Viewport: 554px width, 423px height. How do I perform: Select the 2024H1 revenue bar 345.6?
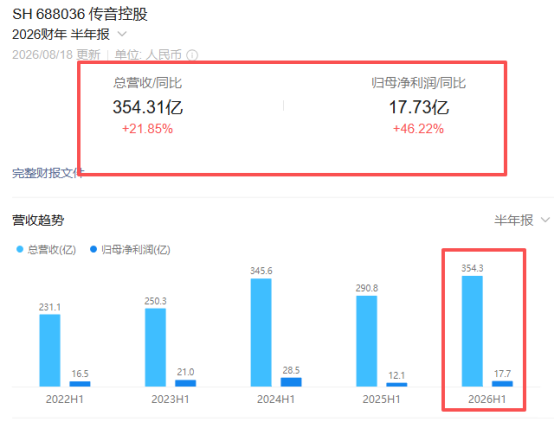[261, 332]
